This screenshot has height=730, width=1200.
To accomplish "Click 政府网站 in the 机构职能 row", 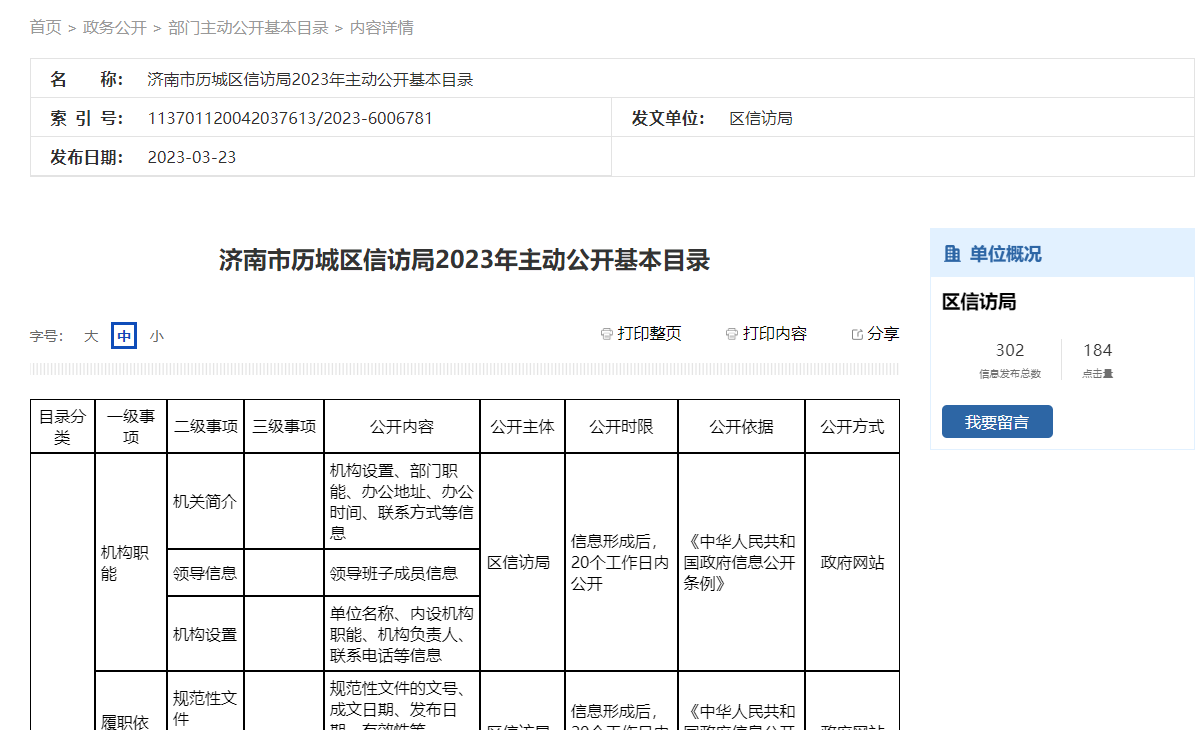I will pos(852,562).
